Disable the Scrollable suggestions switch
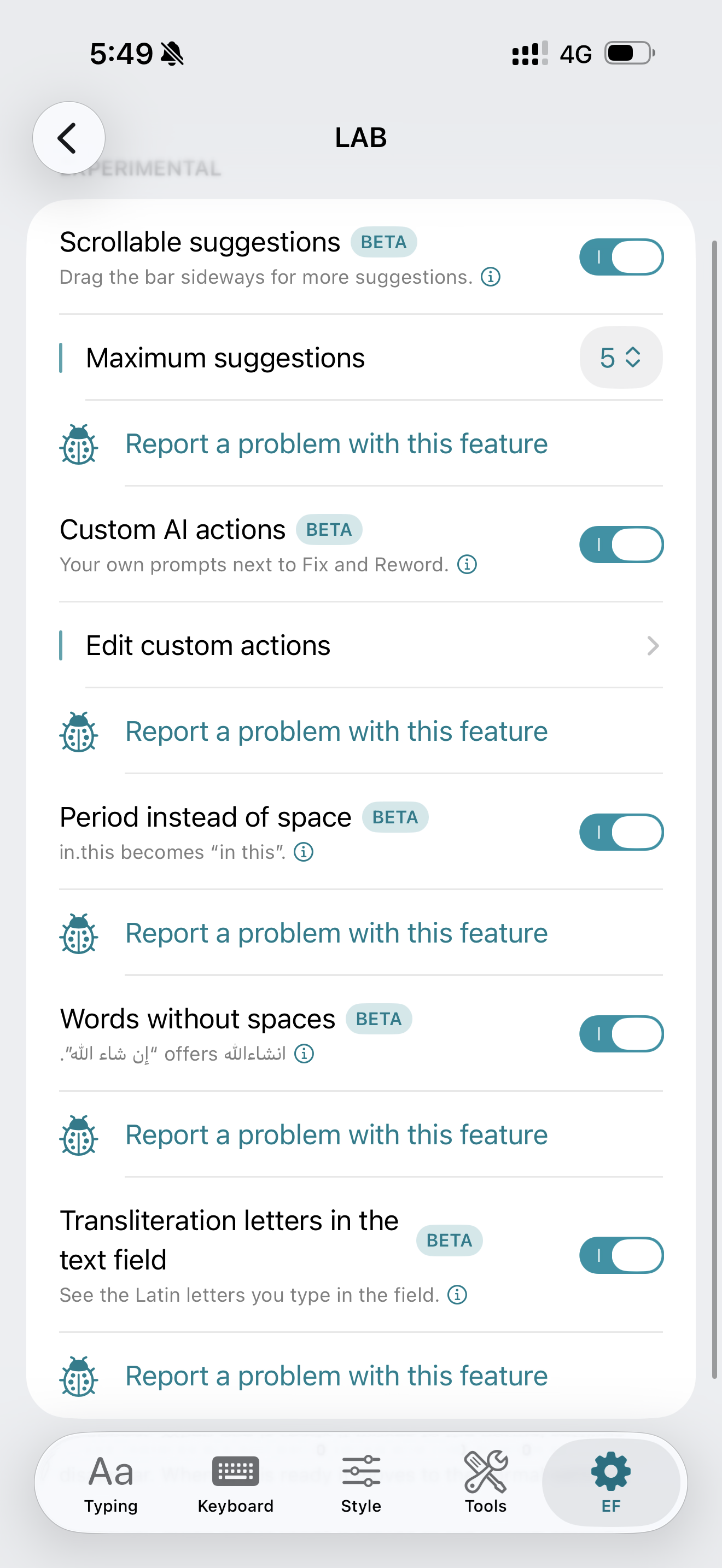 tap(621, 257)
